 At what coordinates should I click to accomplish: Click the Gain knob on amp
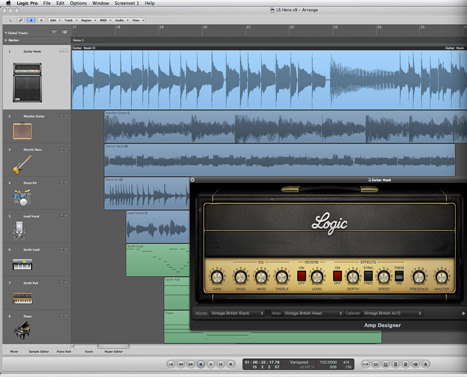tap(217, 277)
